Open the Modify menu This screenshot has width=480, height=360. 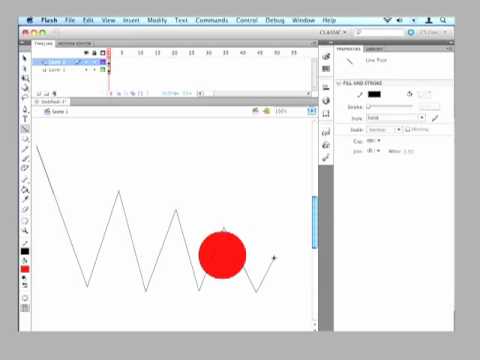coord(157,20)
